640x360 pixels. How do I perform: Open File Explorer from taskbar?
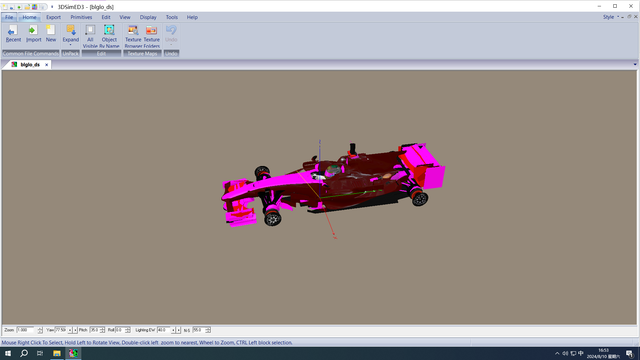pyautogui.click(x=57, y=353)
